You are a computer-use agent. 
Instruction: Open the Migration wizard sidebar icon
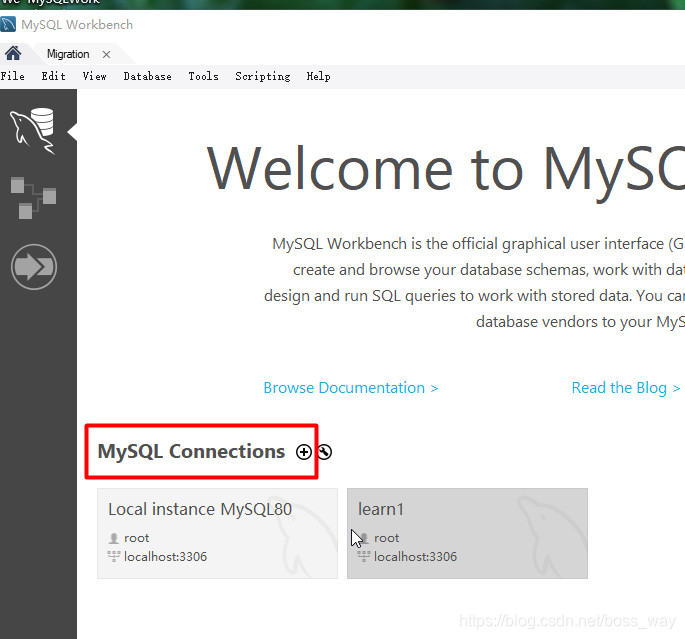click(x=34, y=266)
